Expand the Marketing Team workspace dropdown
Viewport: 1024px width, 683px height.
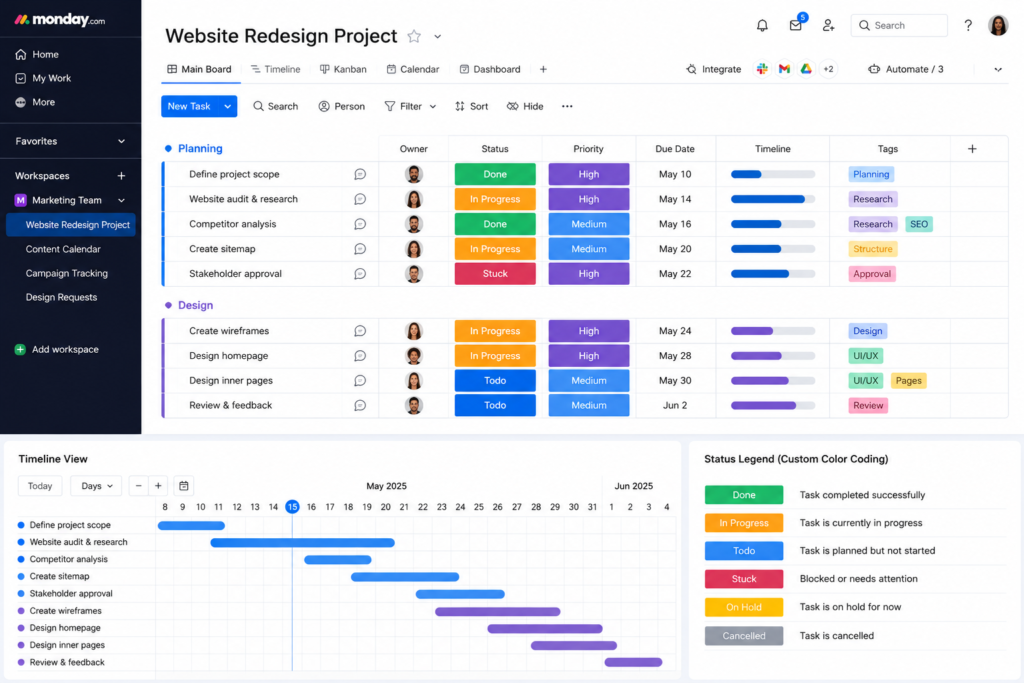121,200
